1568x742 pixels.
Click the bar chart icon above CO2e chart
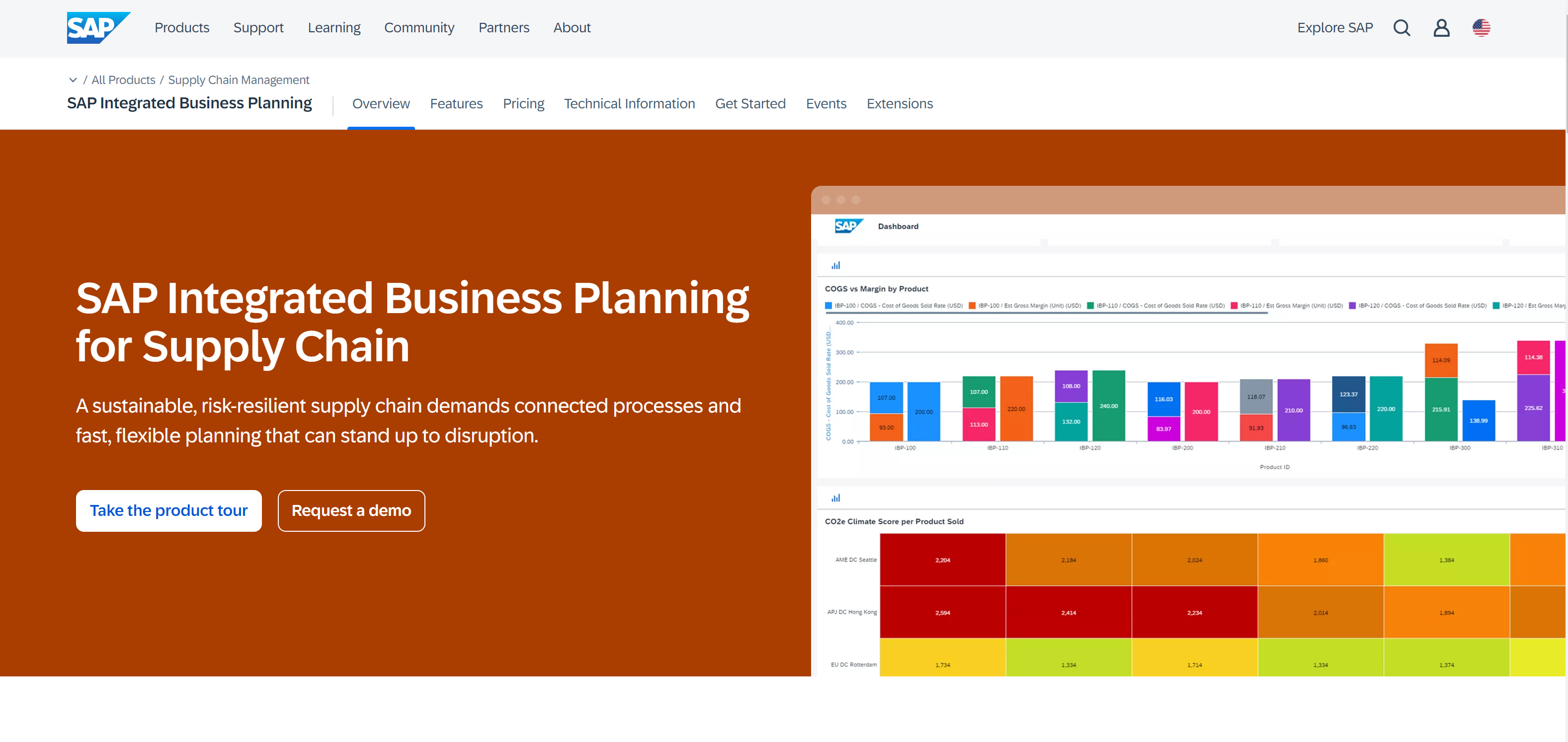836,498
